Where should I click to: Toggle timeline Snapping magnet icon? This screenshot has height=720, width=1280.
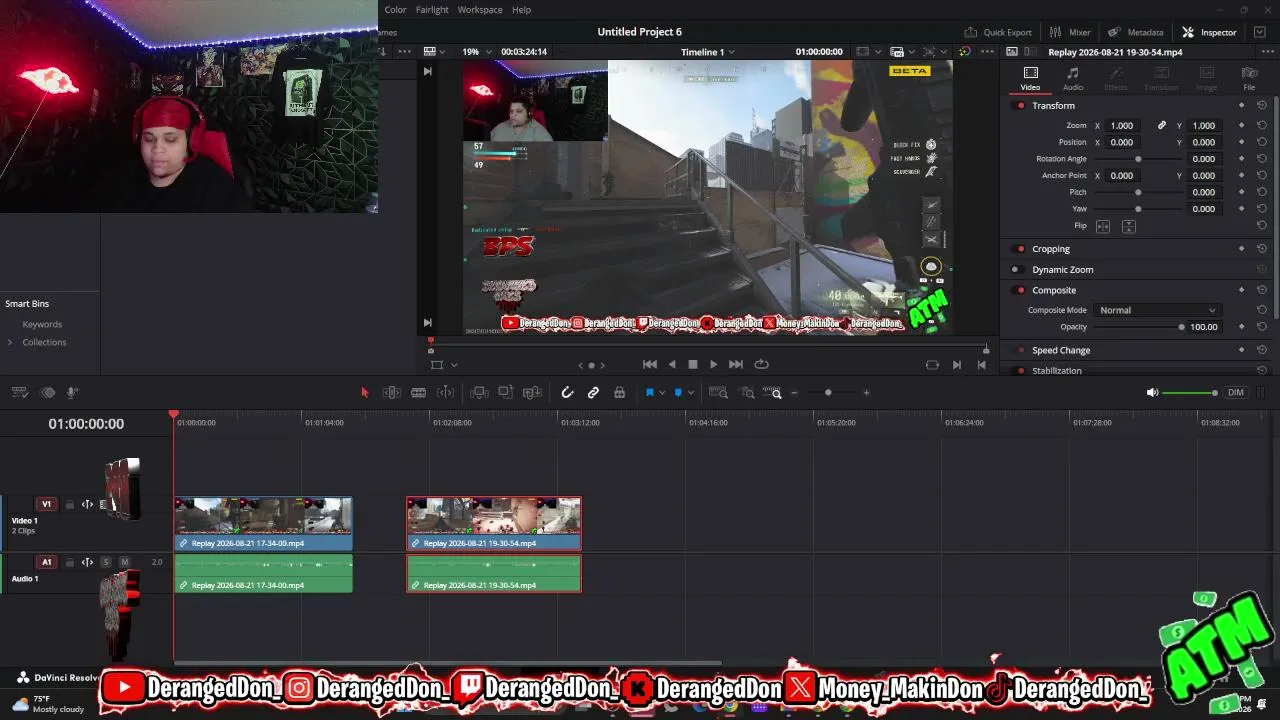pos(567,393)
